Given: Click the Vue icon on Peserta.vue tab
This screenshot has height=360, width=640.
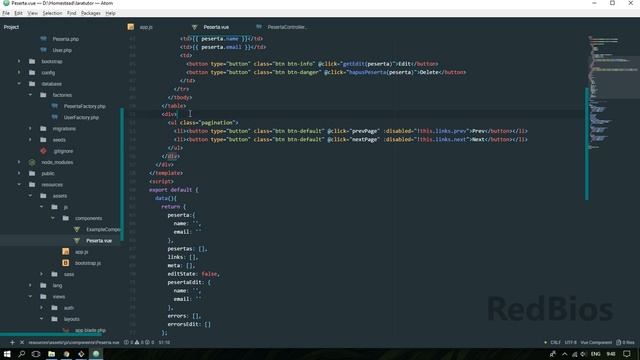Looking at the screenshot, I should [x=194, y=27].
